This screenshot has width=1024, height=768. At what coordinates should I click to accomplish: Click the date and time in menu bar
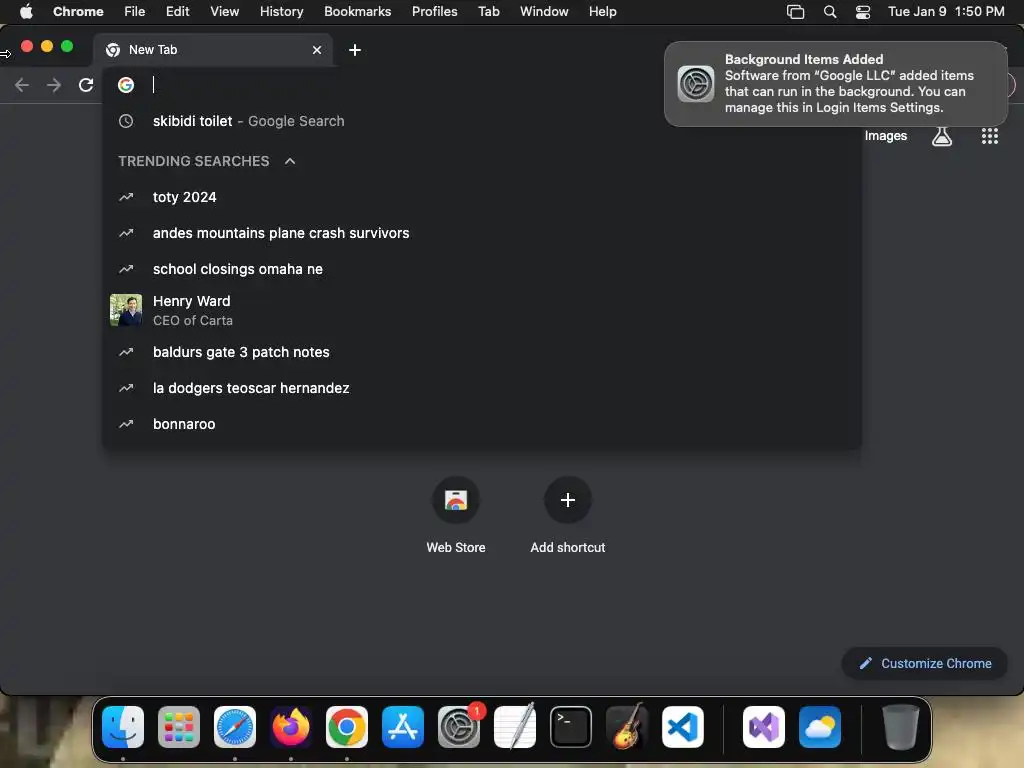946,12
